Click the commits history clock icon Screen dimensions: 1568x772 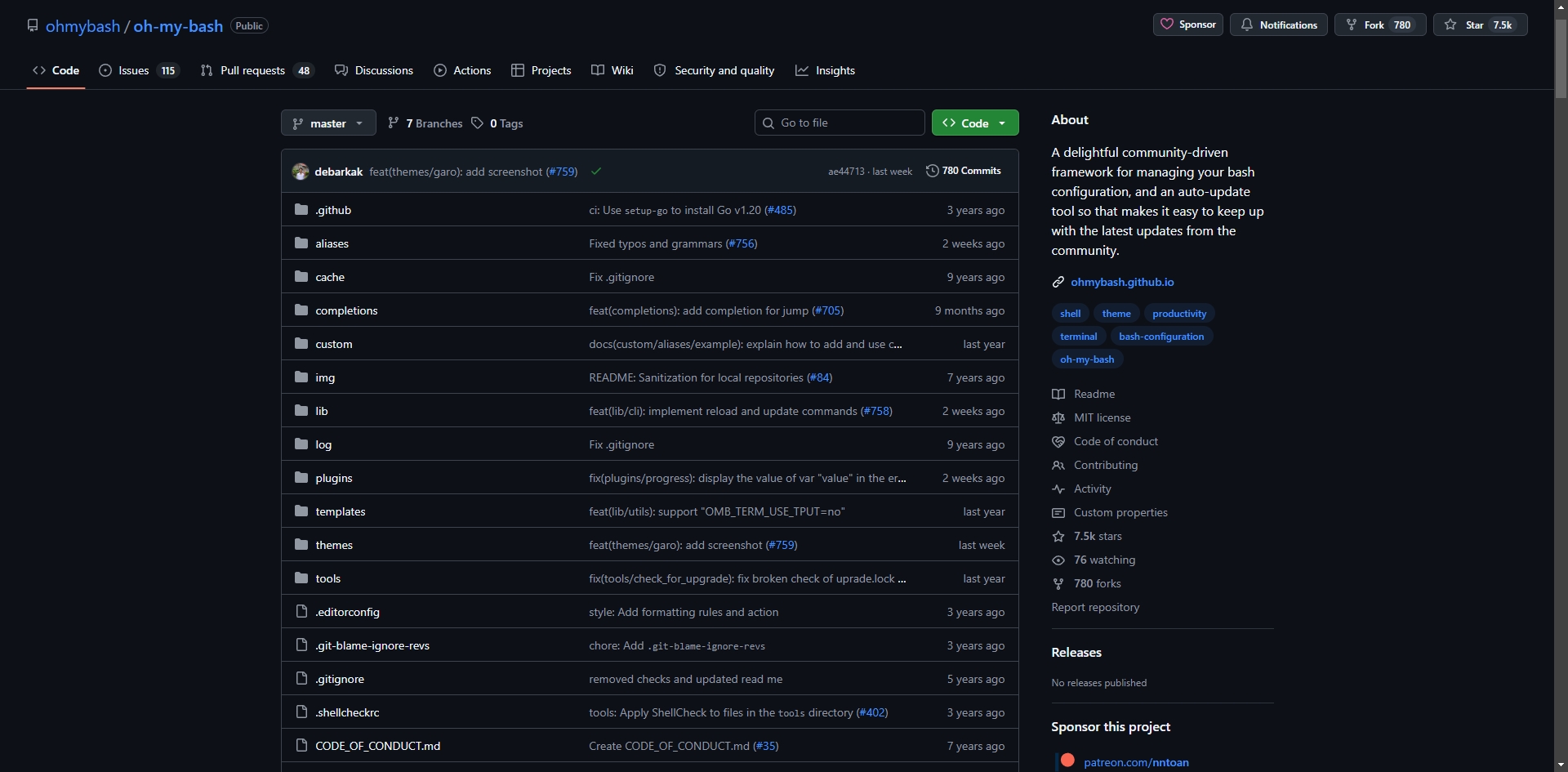coord(932,171)
